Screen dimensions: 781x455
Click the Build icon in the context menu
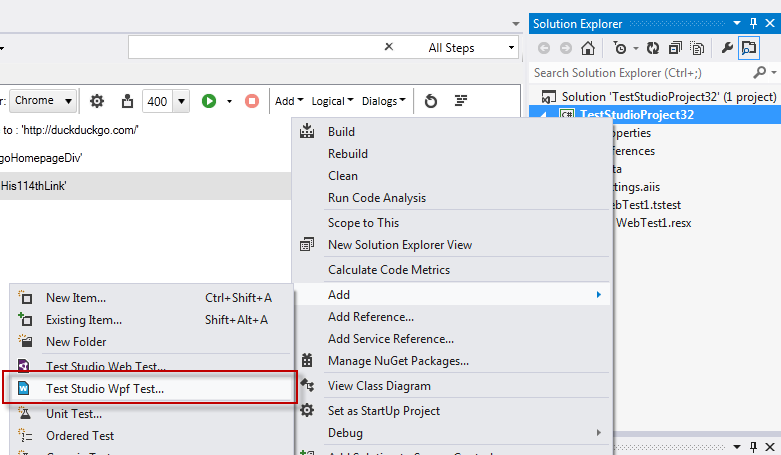pyautogui.click(x=307, y=131)
